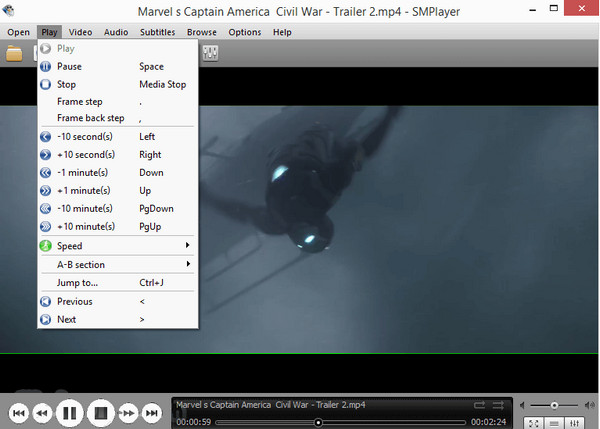Maximize the SMPlayer window
Viewport: 600px width, 429px height.
[553, 8]
